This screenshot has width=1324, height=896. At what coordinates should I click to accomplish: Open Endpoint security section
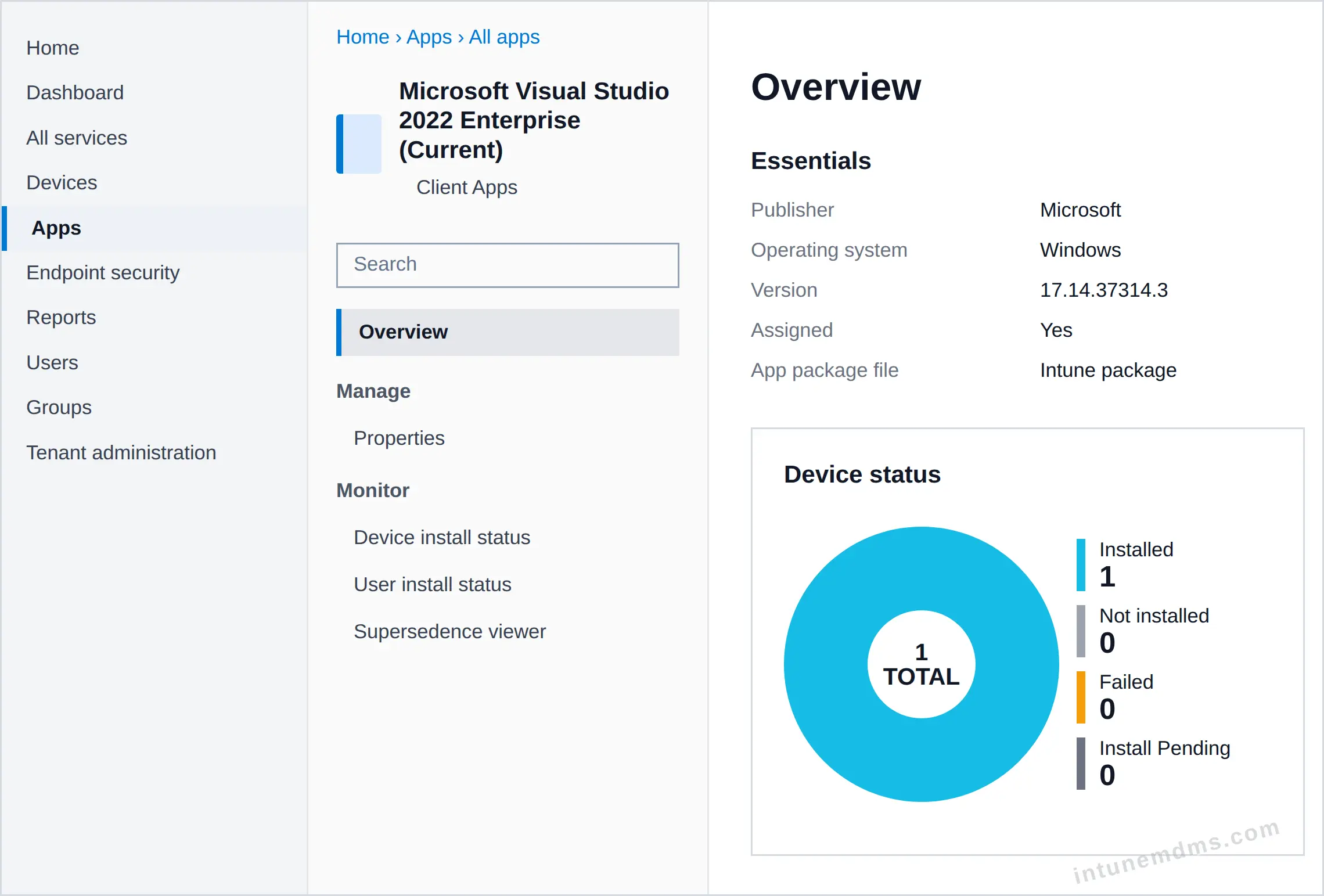click(x=103, y=272)
